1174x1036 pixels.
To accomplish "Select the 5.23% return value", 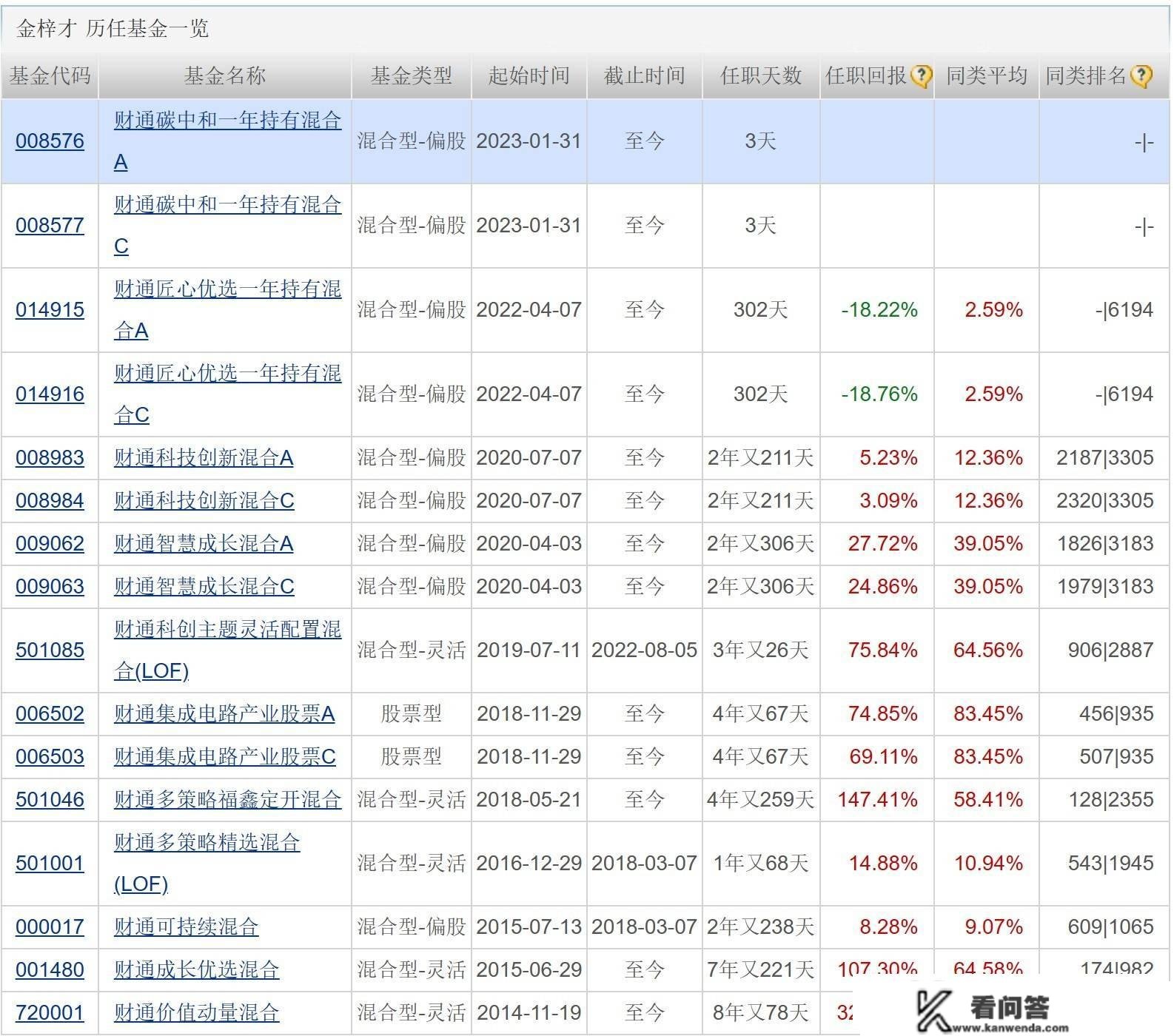I will [888, 457].
